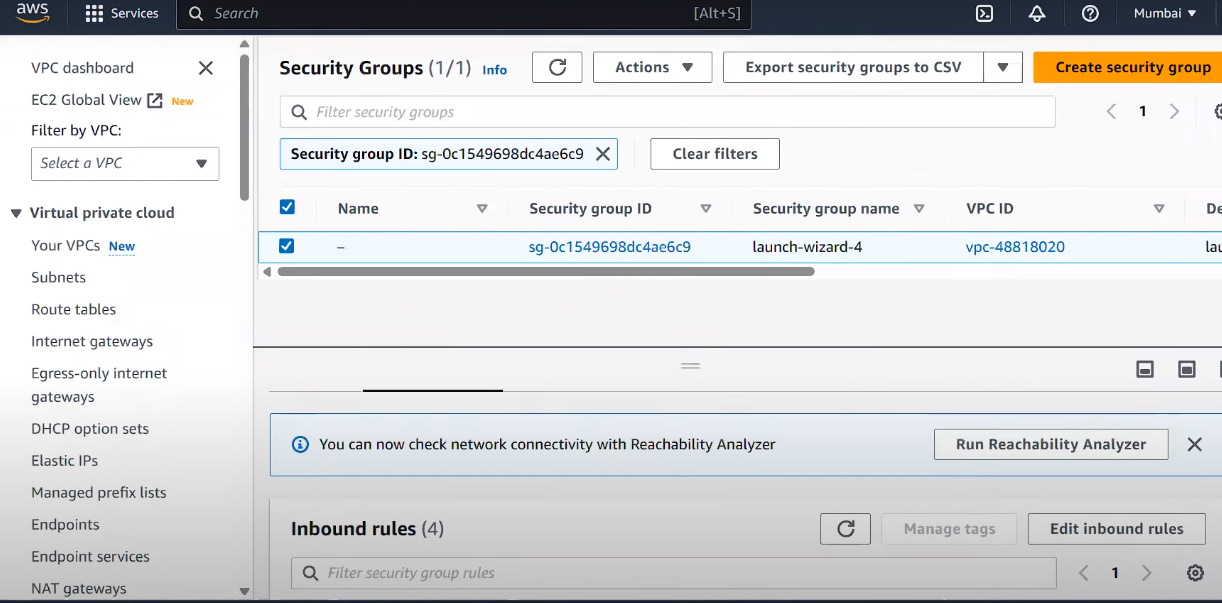Toggle the select-all header checkbox
This screenshot has width=1222, height=603.
coord(287,207)
